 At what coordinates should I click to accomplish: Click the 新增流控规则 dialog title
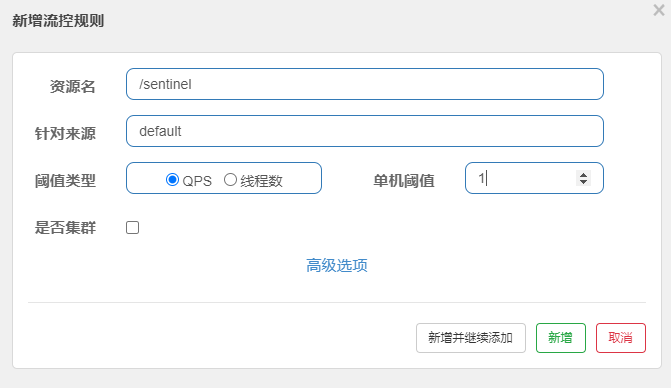[58, 21]
